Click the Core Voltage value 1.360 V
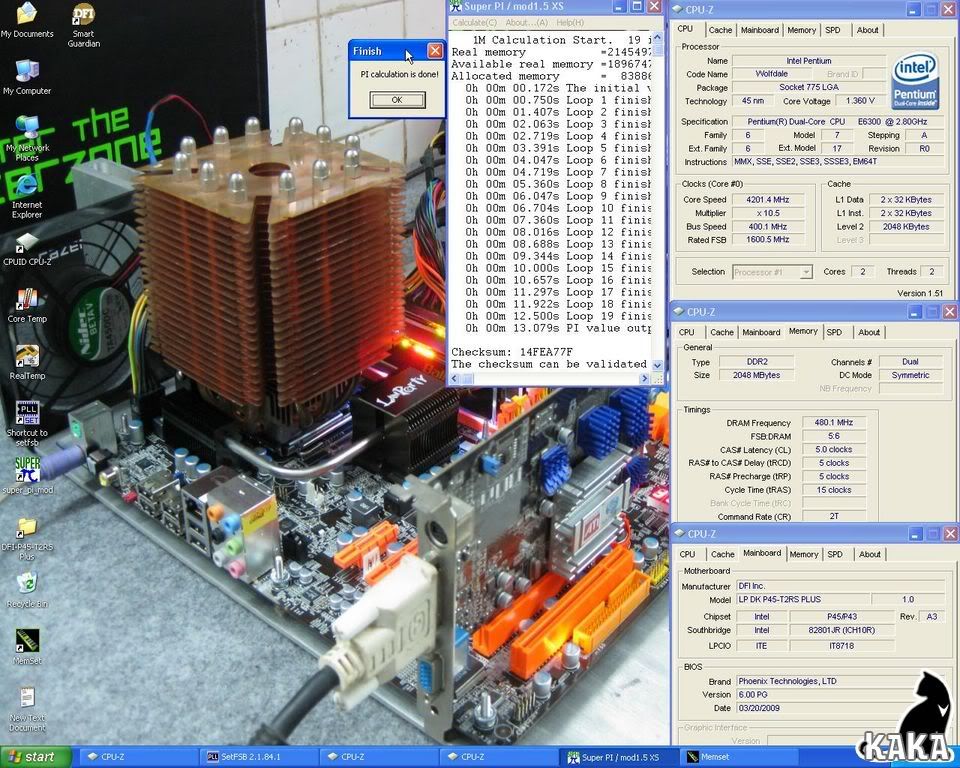The height and width of the screenshot is (768, 960). pos(860,101)
